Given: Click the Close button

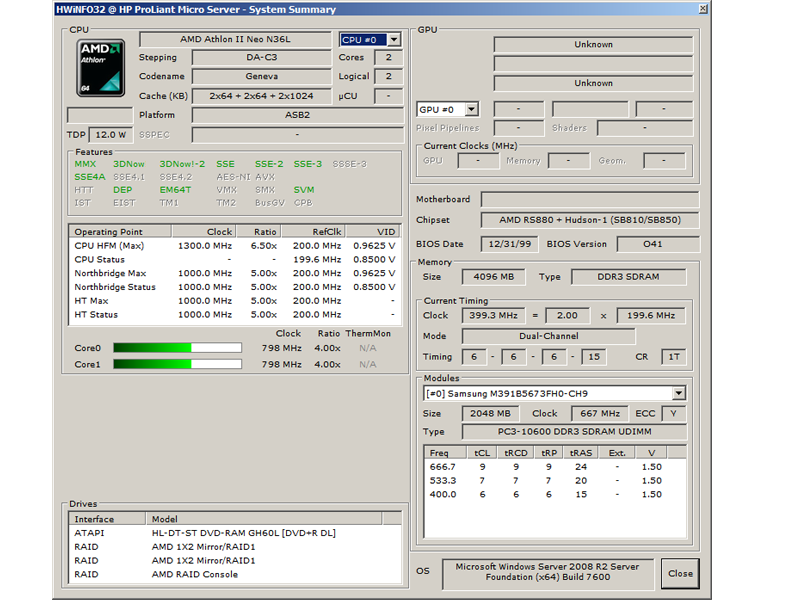Looking at the screenshot, I should [680, 573].
